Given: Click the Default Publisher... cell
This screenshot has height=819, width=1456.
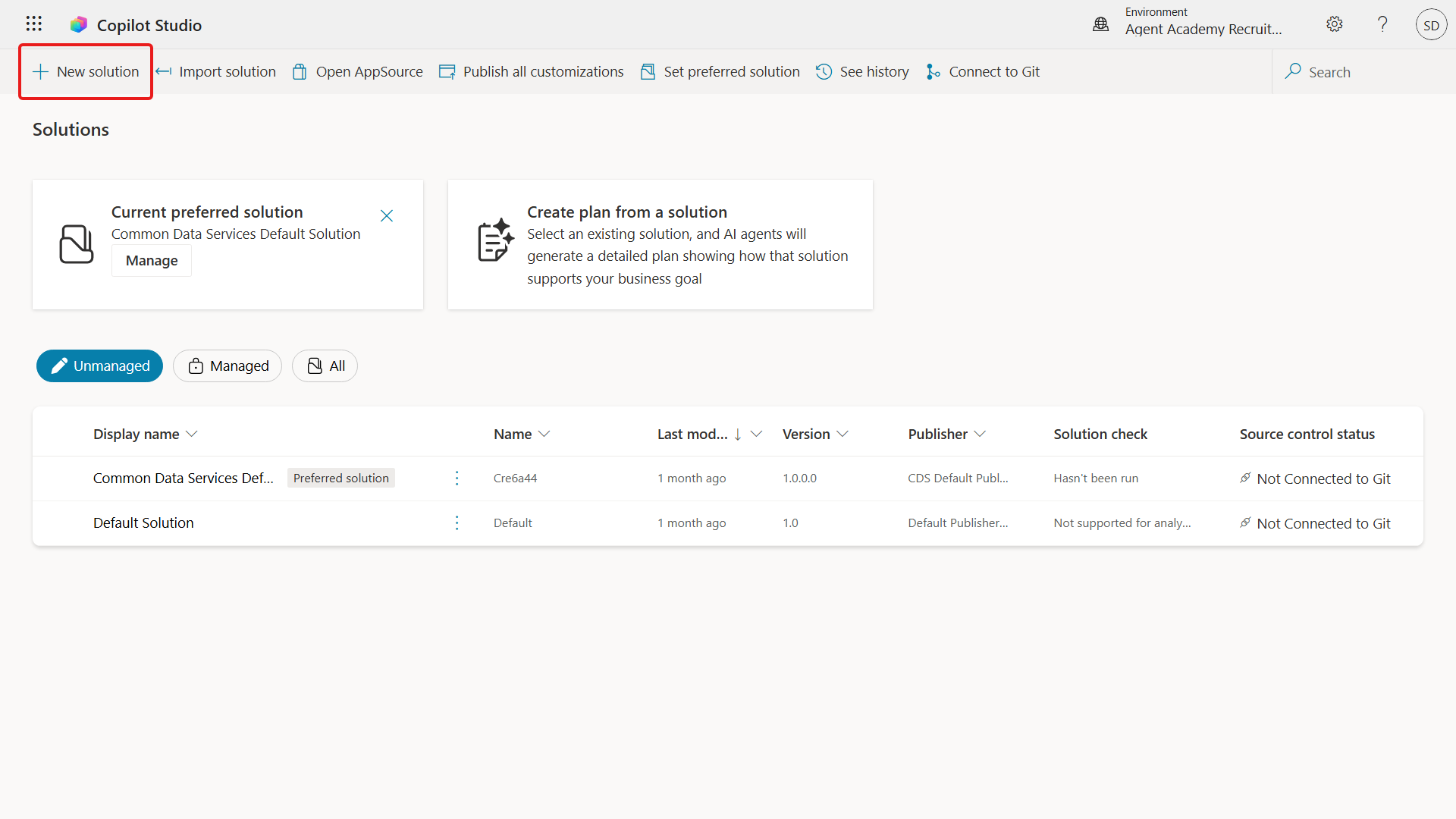Looking at the screenshot, I should coord(959,522).
